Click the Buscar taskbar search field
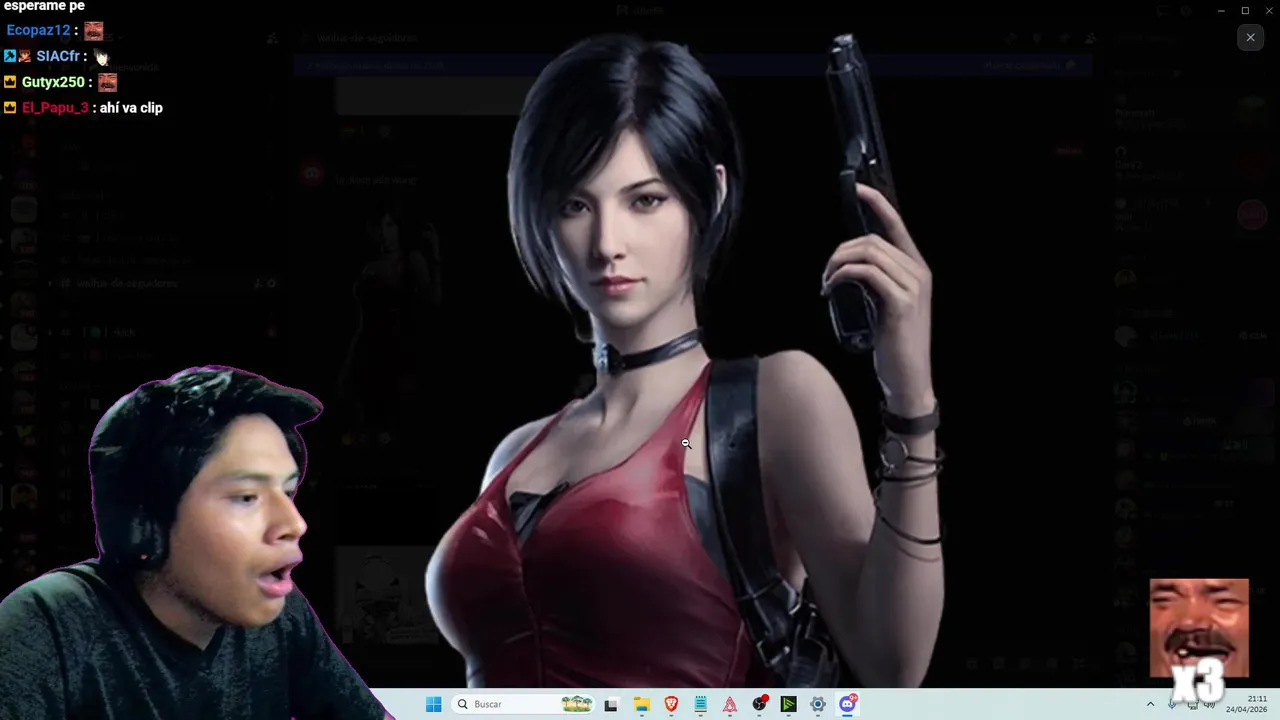Screen dimensions: 1280x720 pyautogui.click(x=523, y=704)
